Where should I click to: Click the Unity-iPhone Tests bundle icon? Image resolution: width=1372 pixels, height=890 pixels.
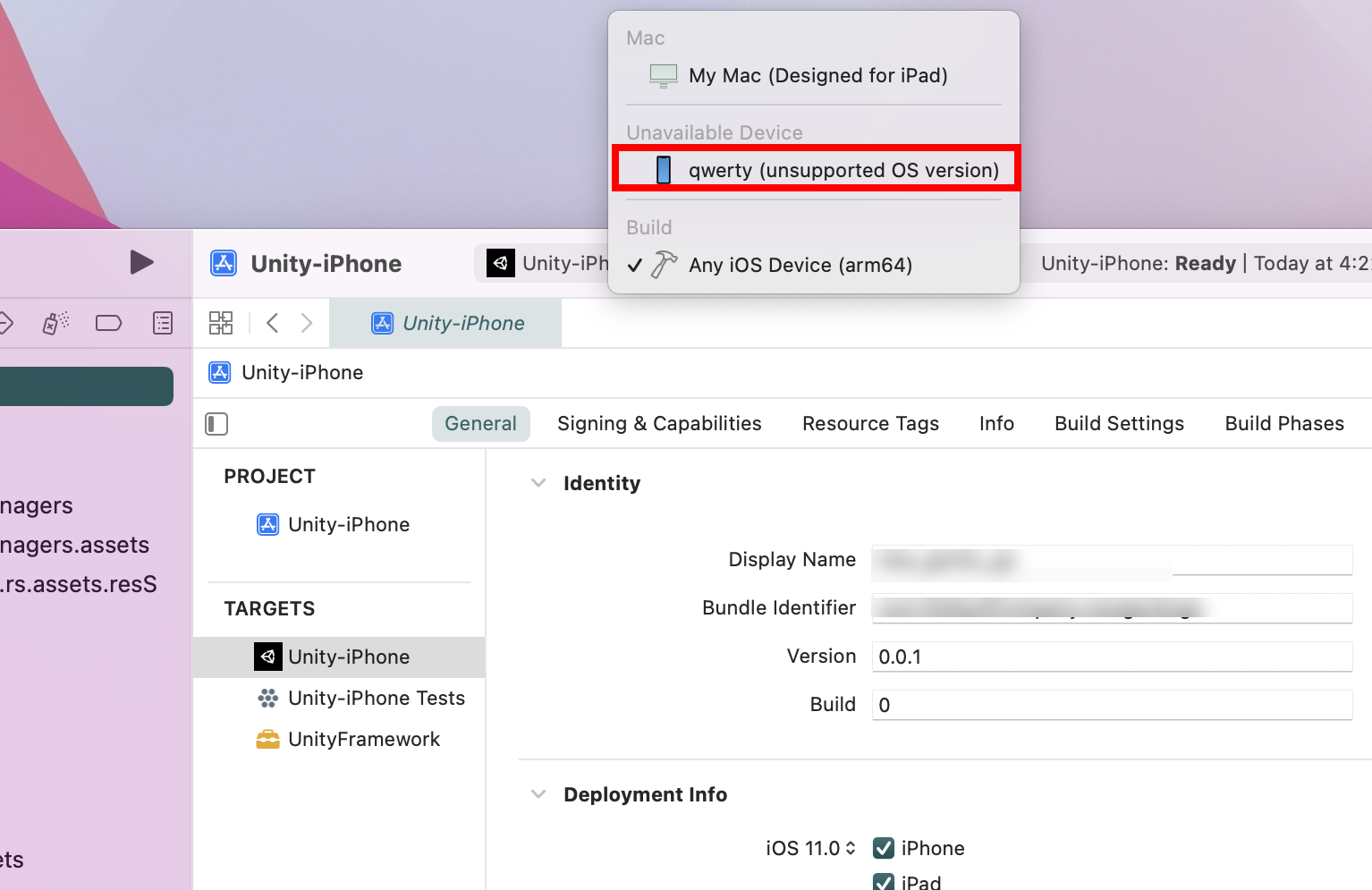[267, 698]
